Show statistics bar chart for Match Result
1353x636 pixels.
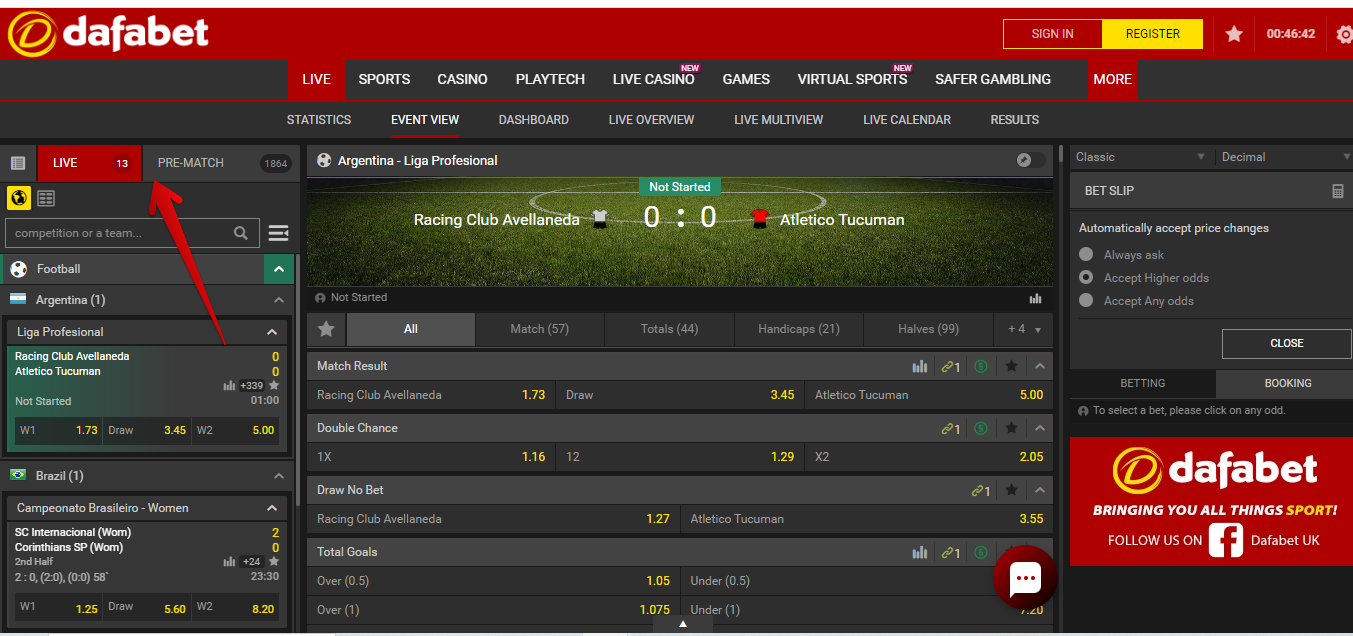coord(920,366)
